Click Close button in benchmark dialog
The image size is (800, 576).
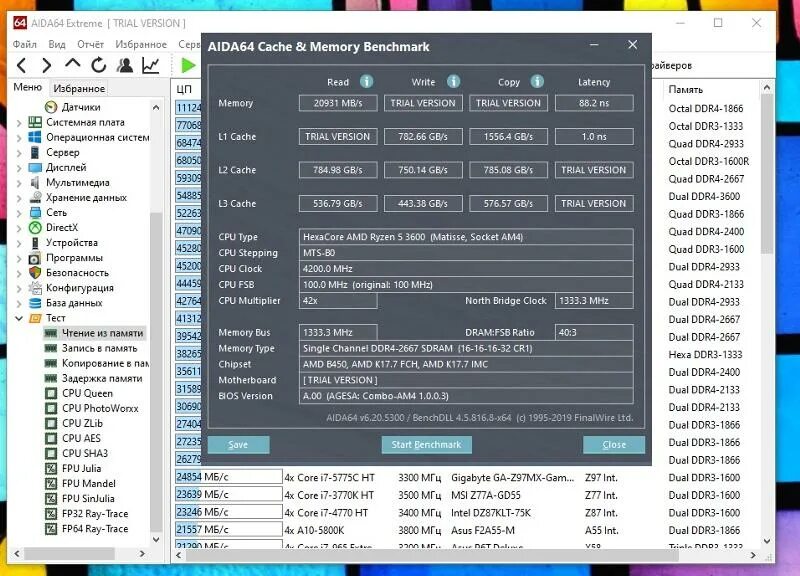614,445
